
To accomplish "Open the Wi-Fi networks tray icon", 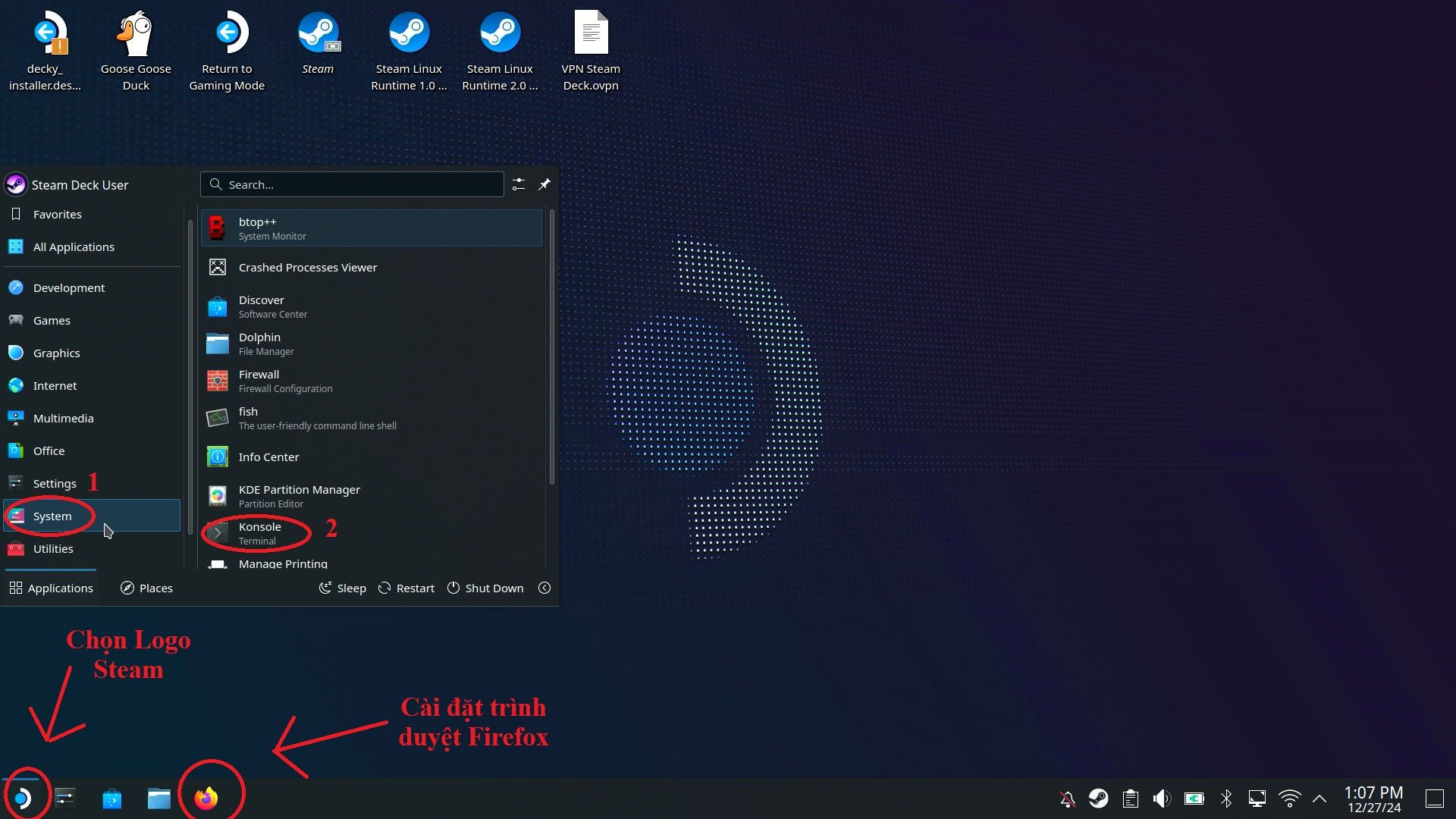I will pyautogui.click(x=1289, y=799).
